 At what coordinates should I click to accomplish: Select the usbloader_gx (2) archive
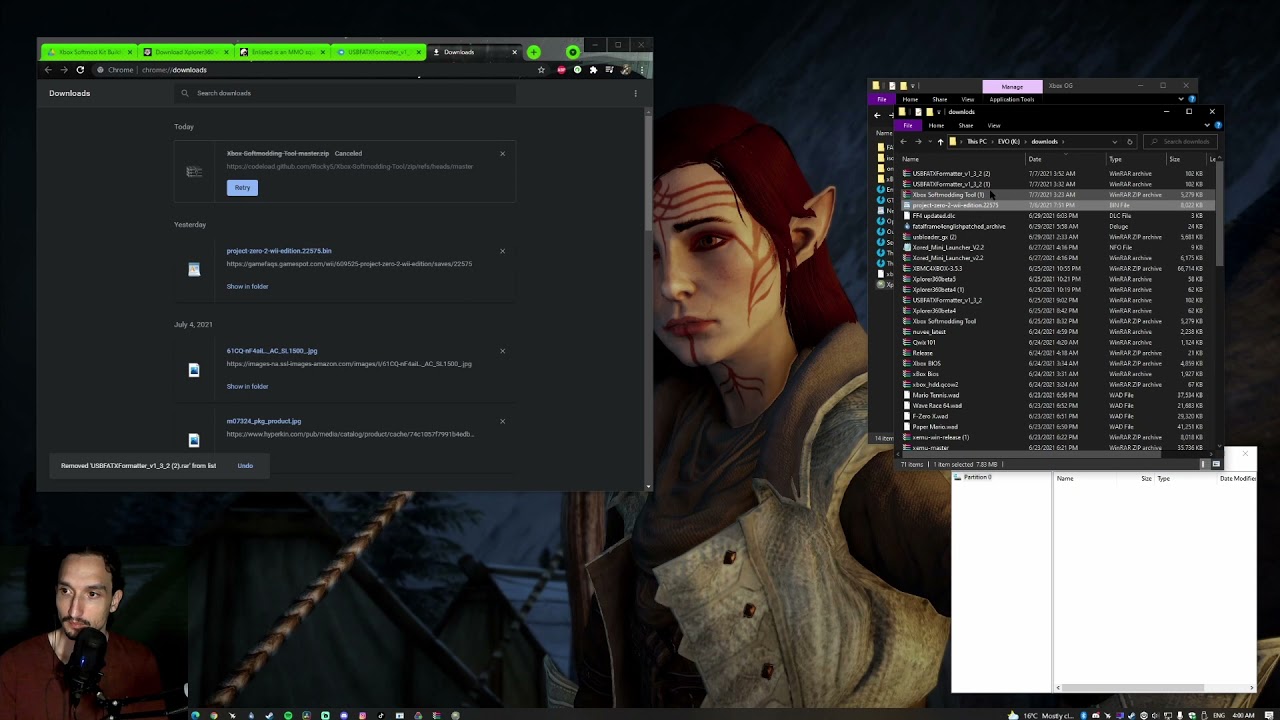(934, 237)
